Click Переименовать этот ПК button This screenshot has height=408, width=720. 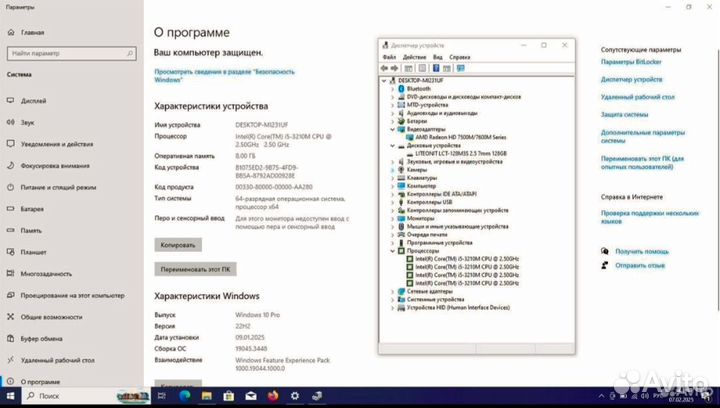195,269
